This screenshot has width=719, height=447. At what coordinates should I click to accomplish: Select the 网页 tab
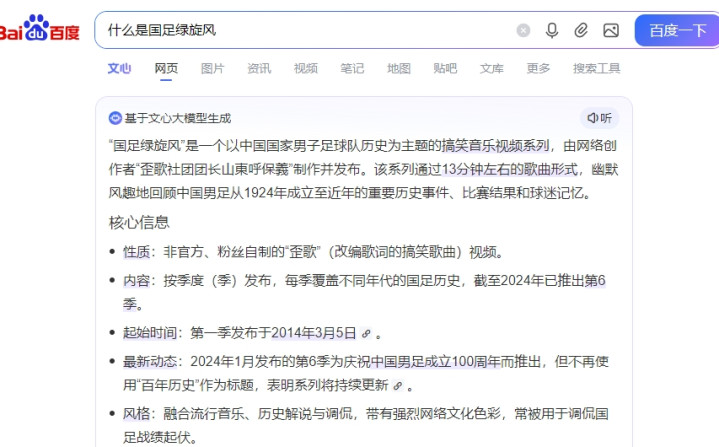[166, 68]
